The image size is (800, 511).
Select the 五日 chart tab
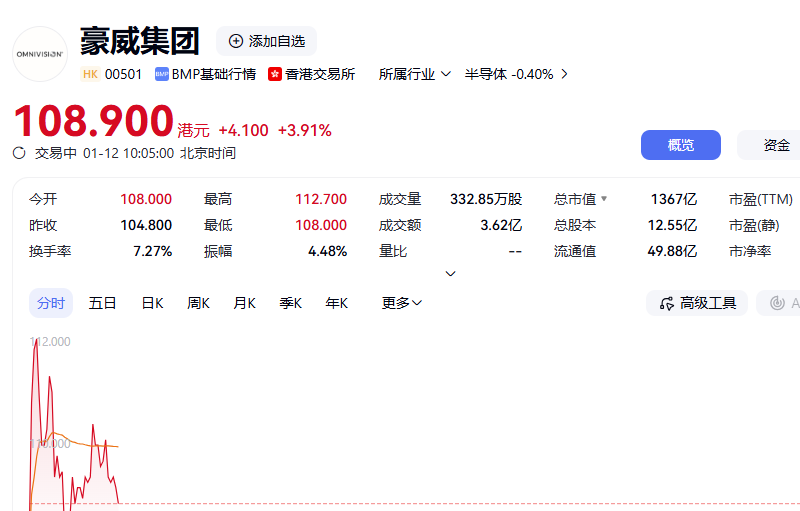[x=103, y=303]
